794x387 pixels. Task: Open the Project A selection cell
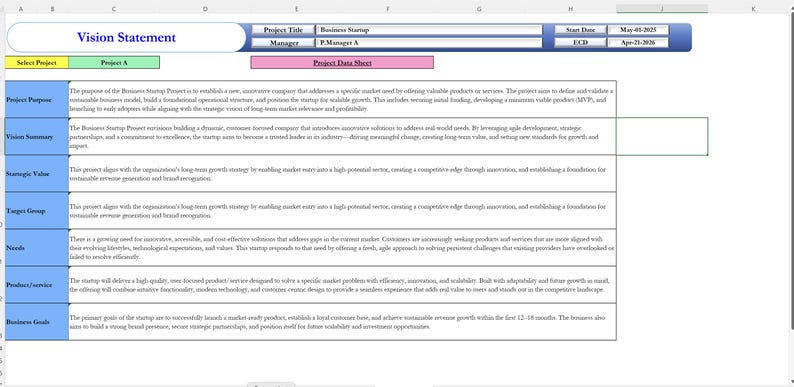pyautogui.click(x=114, y=63)
